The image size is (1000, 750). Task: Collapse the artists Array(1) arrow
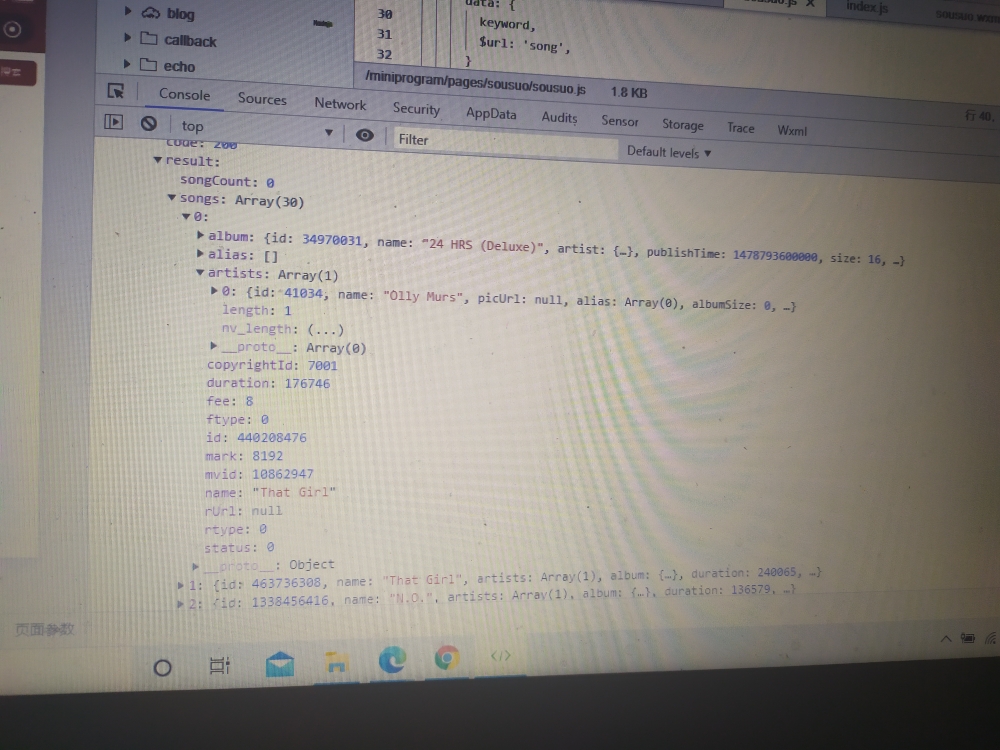200,272
